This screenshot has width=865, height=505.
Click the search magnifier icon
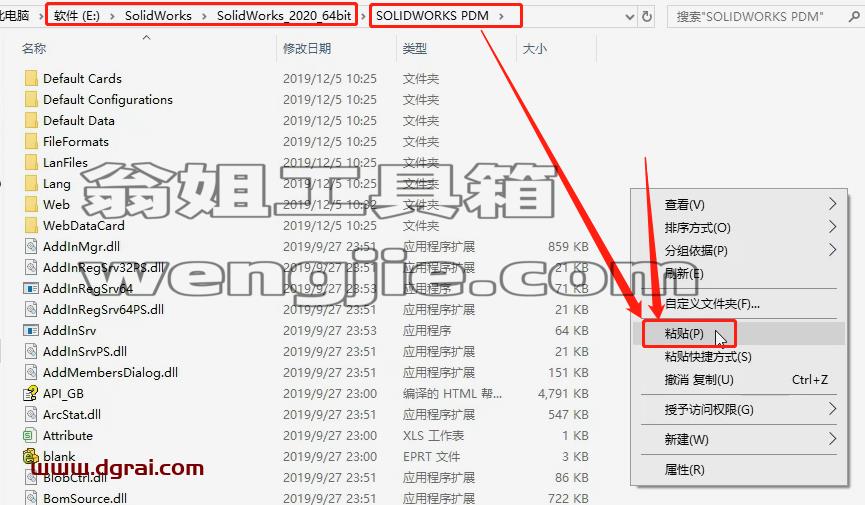coord(854,17)
